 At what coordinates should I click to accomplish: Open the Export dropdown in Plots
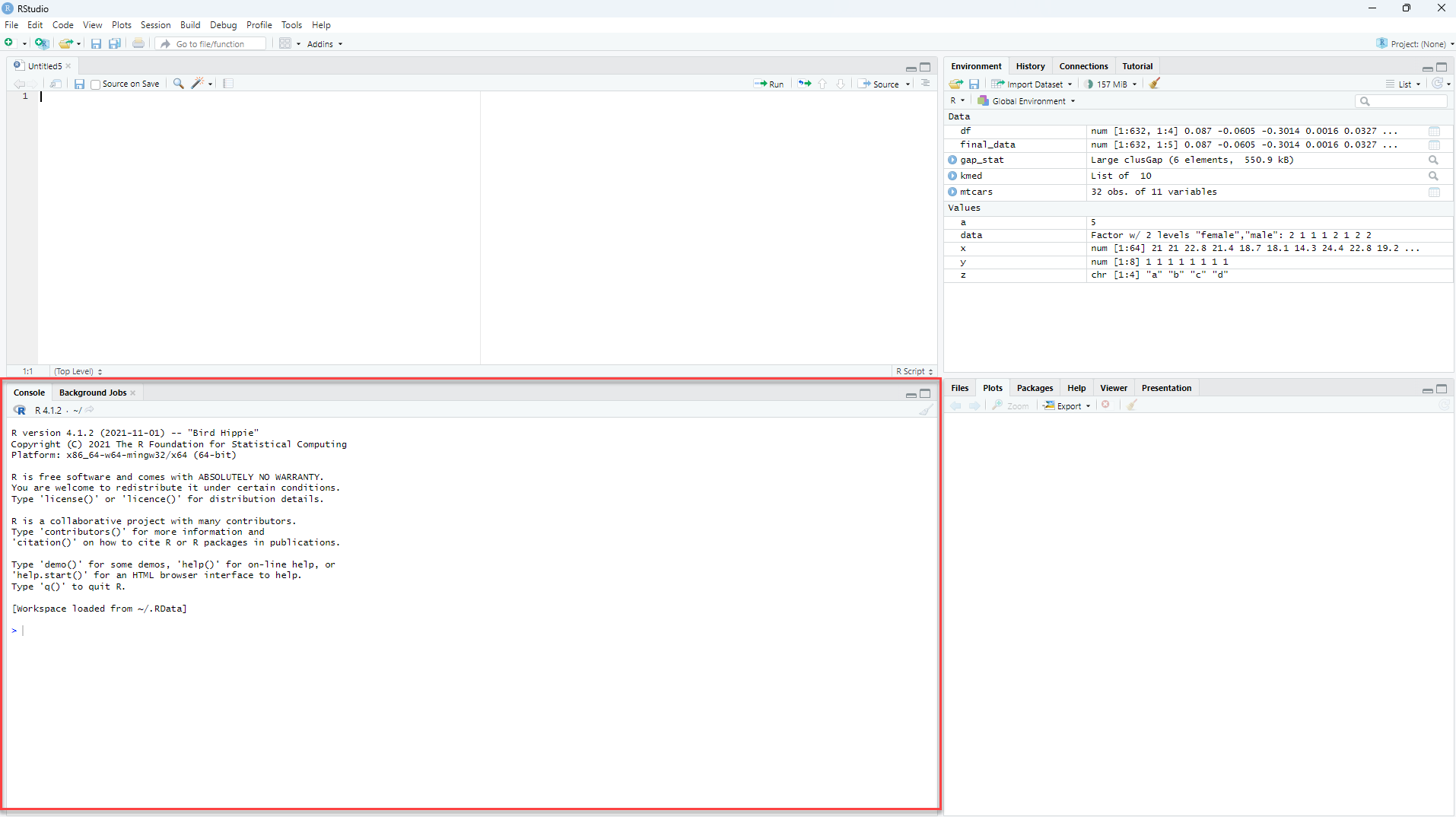(1067, 405)
